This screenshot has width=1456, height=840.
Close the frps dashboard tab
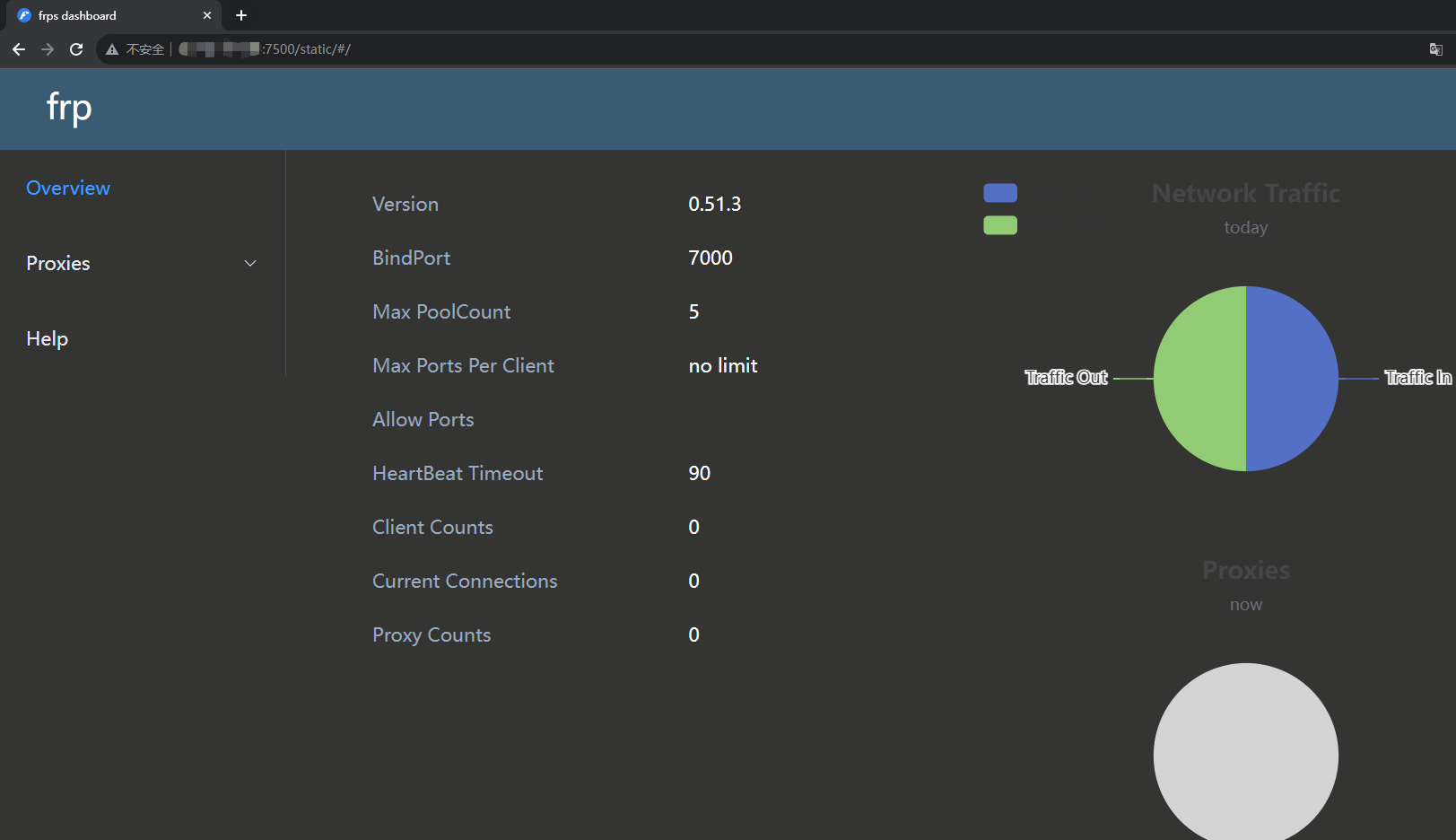click(207, 15)
